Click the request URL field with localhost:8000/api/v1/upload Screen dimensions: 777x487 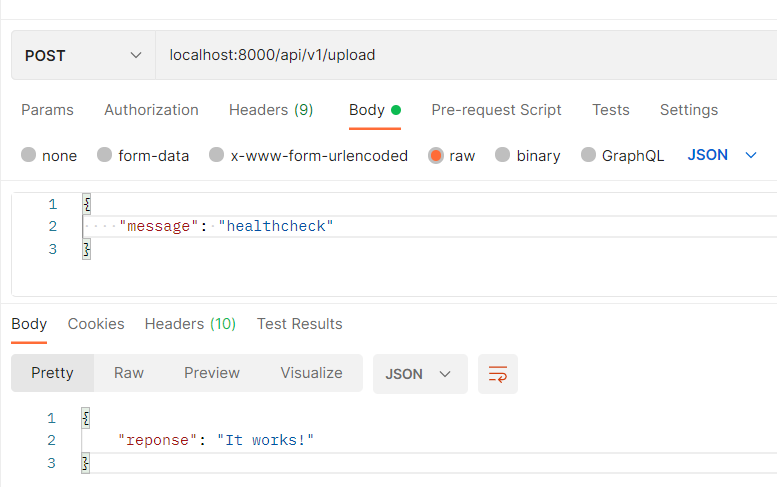tap(466, 55)
